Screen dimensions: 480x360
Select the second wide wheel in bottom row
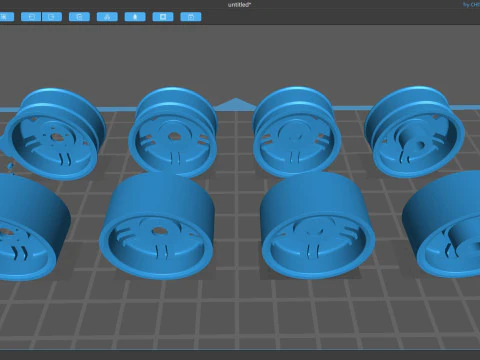(157, 227)
